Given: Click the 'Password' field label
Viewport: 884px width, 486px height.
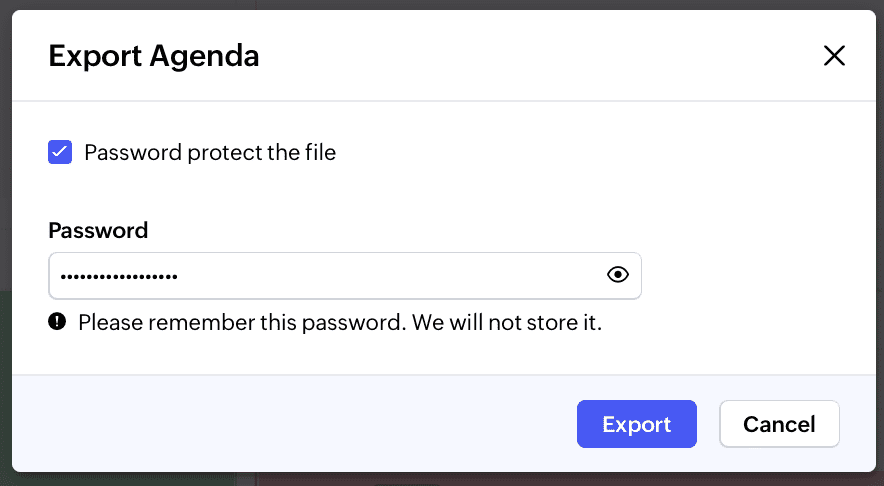Looking at the screenshot, I should tap(98, 230).
